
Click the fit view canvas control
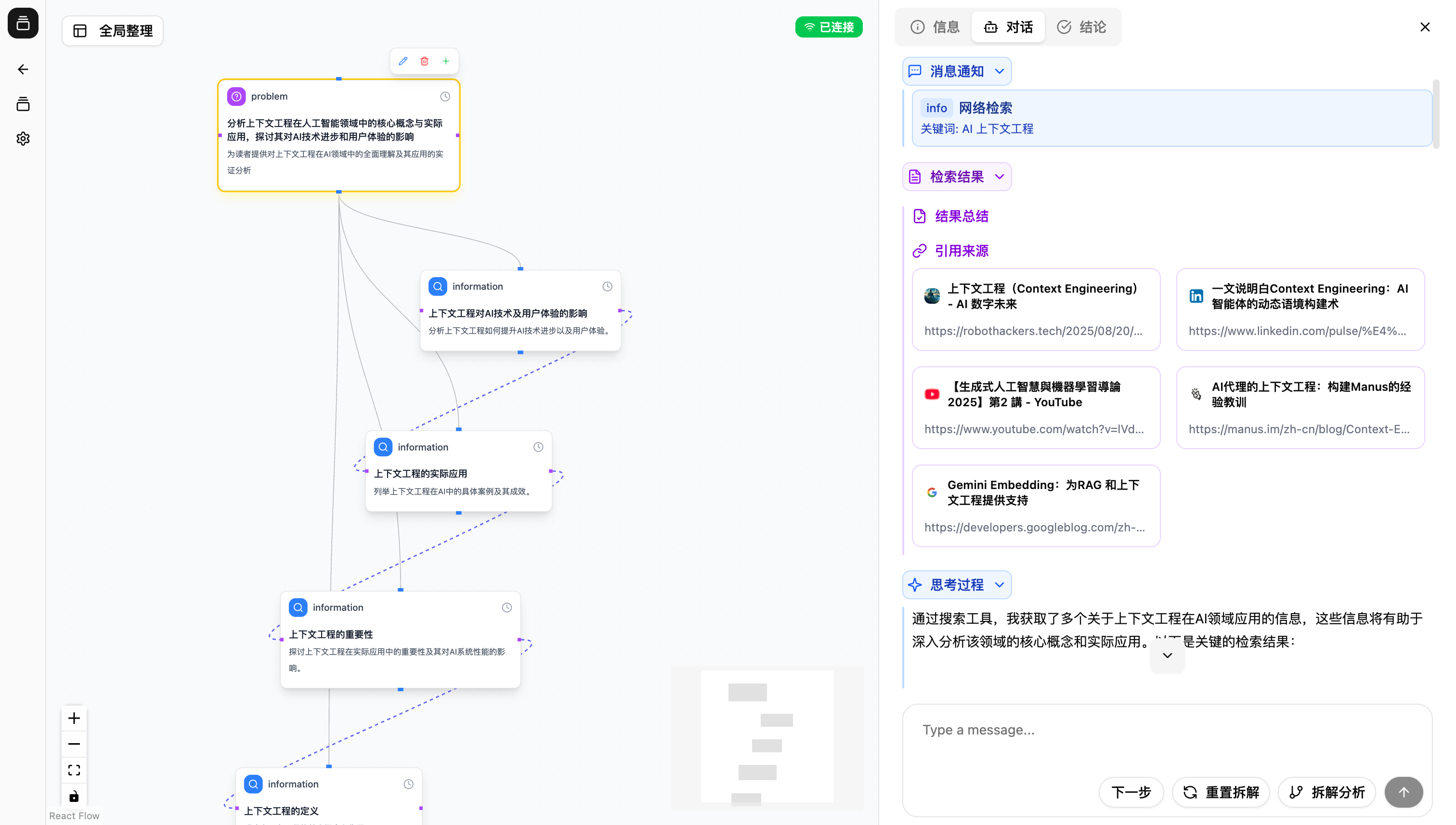point(74,770)
